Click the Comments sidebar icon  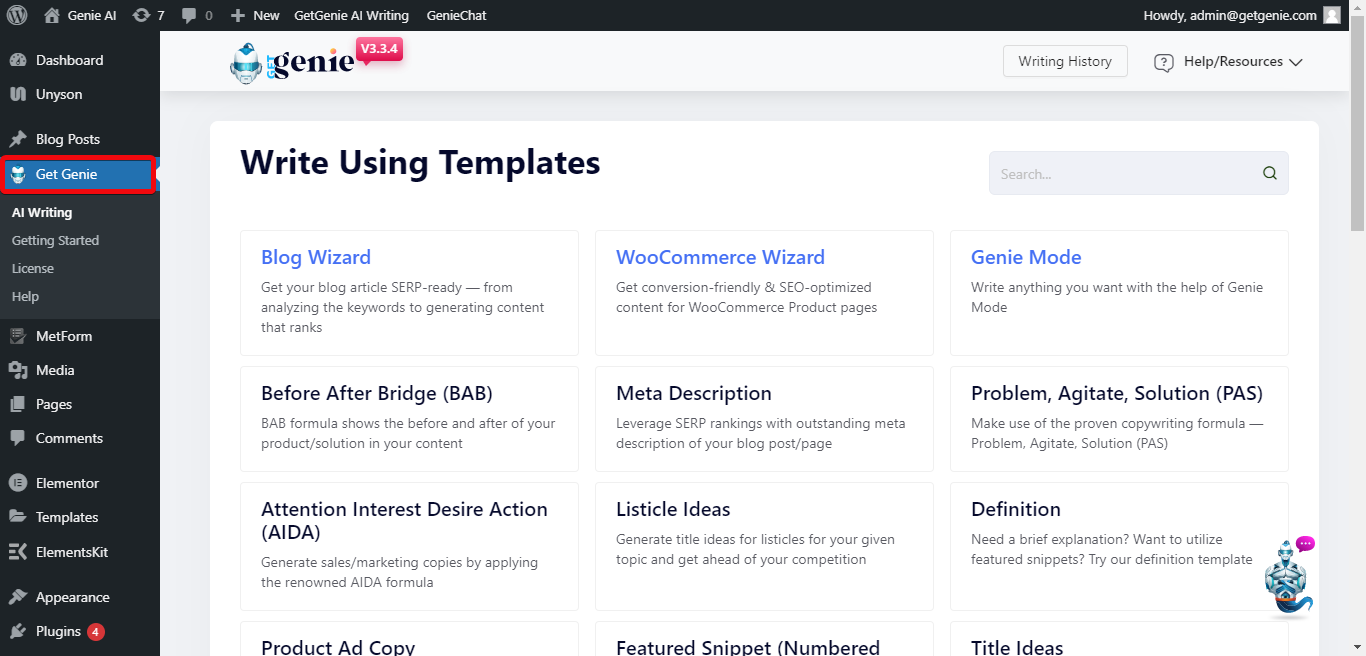pyautogui.click(x=18, y=438)
